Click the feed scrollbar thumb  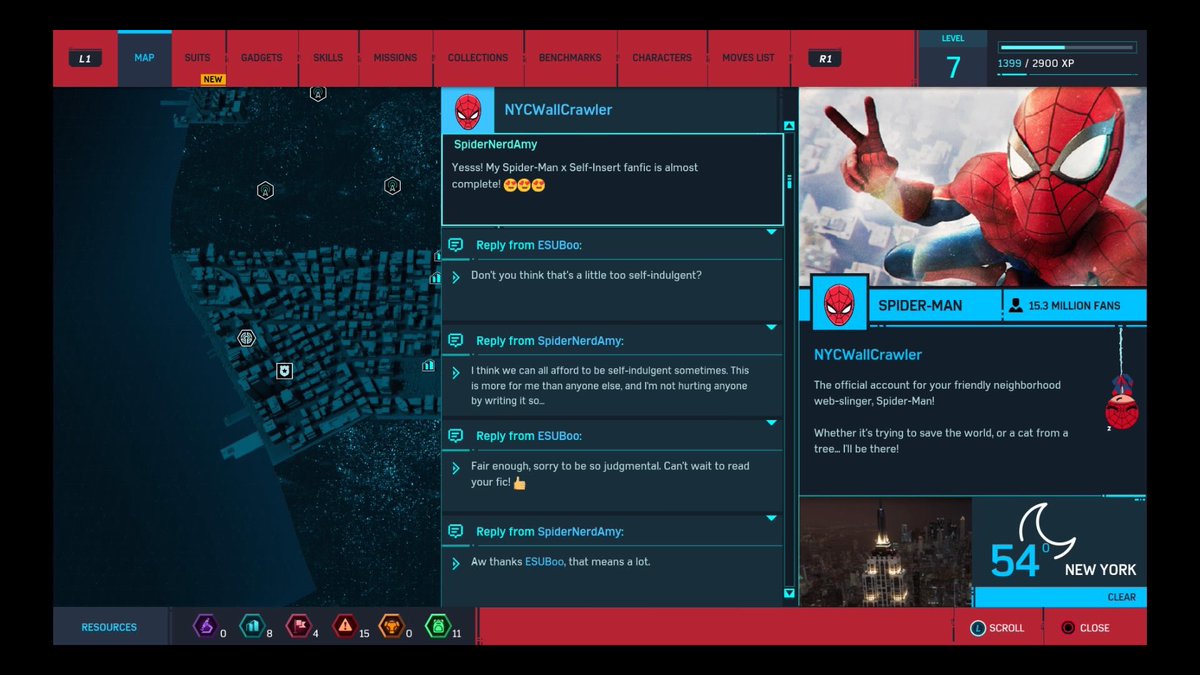pyautogui.click(x=789, y=182)
